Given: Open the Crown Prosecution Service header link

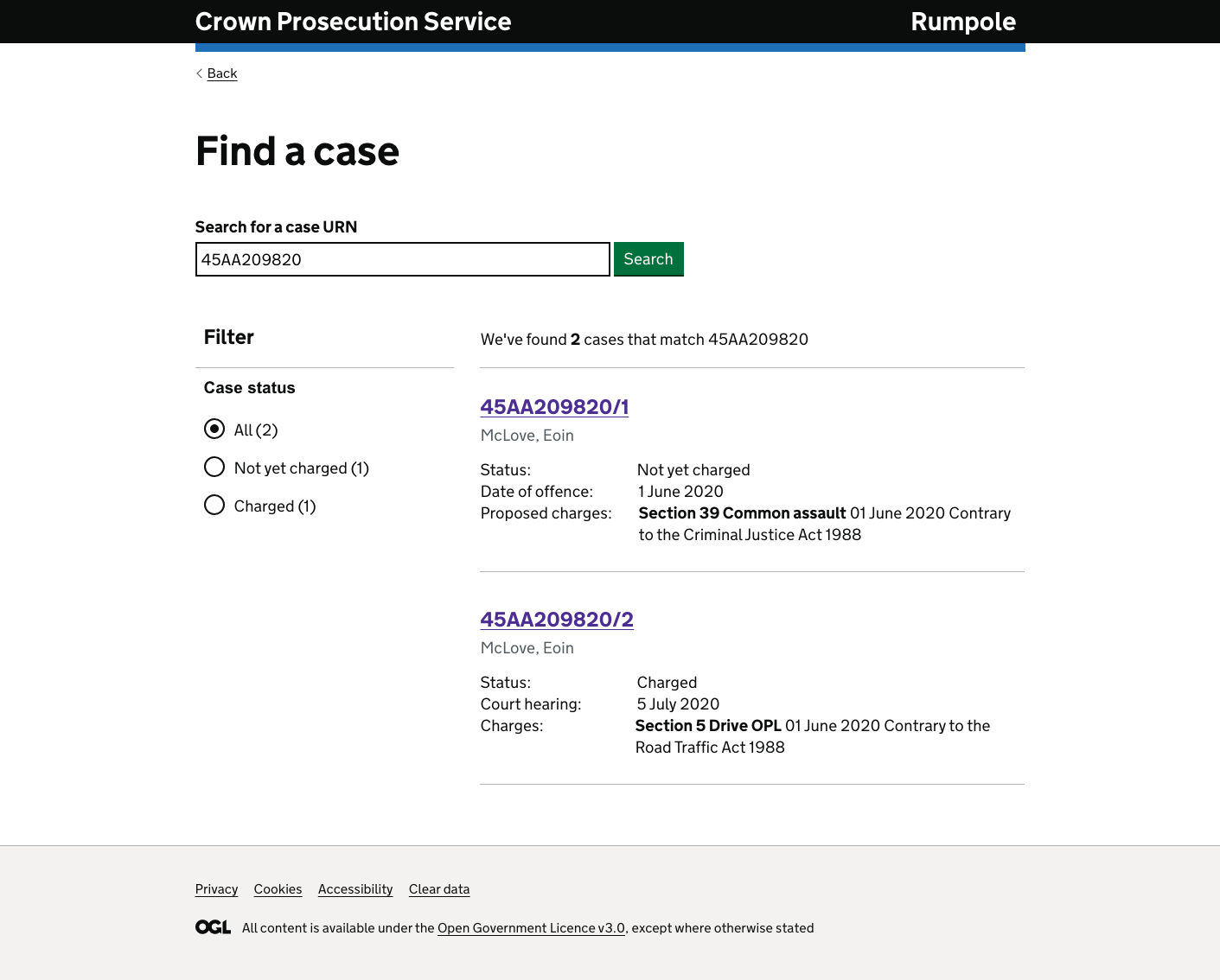Looking at the screenshot, I should [x=353, y=22].
